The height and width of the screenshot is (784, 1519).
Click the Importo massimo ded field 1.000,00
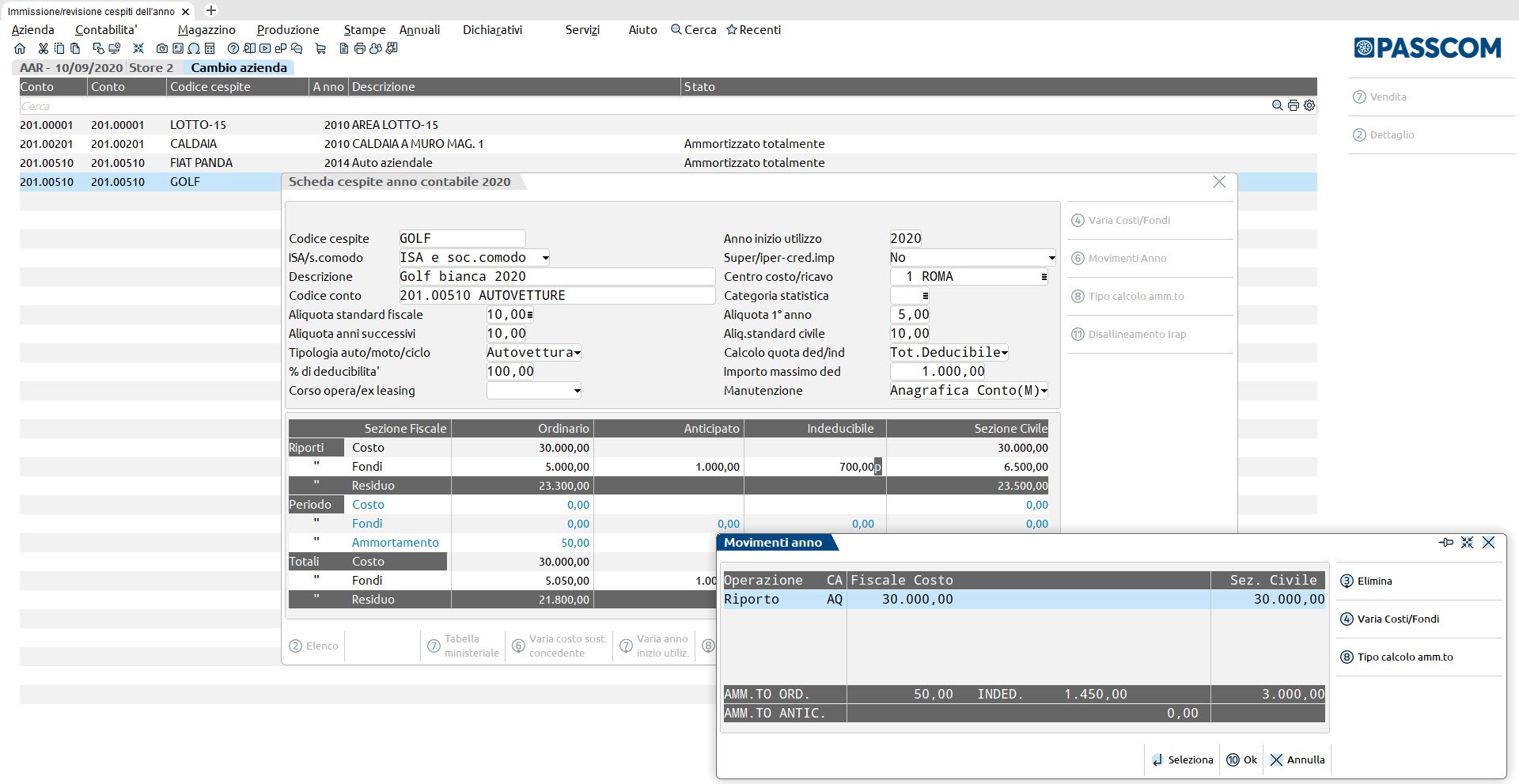(938, 372)
